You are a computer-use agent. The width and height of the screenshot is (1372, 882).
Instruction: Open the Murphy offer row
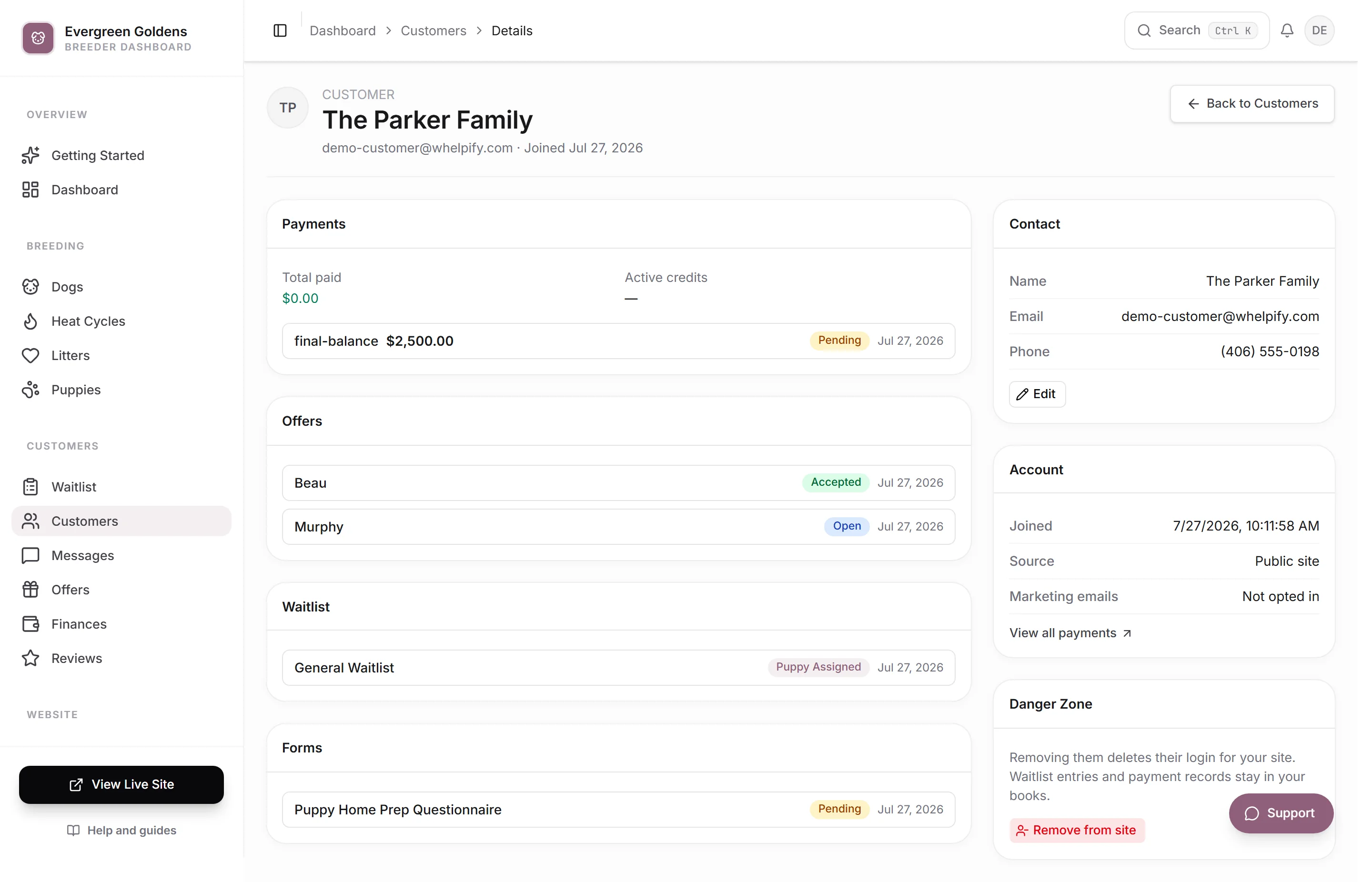(619, 527)
